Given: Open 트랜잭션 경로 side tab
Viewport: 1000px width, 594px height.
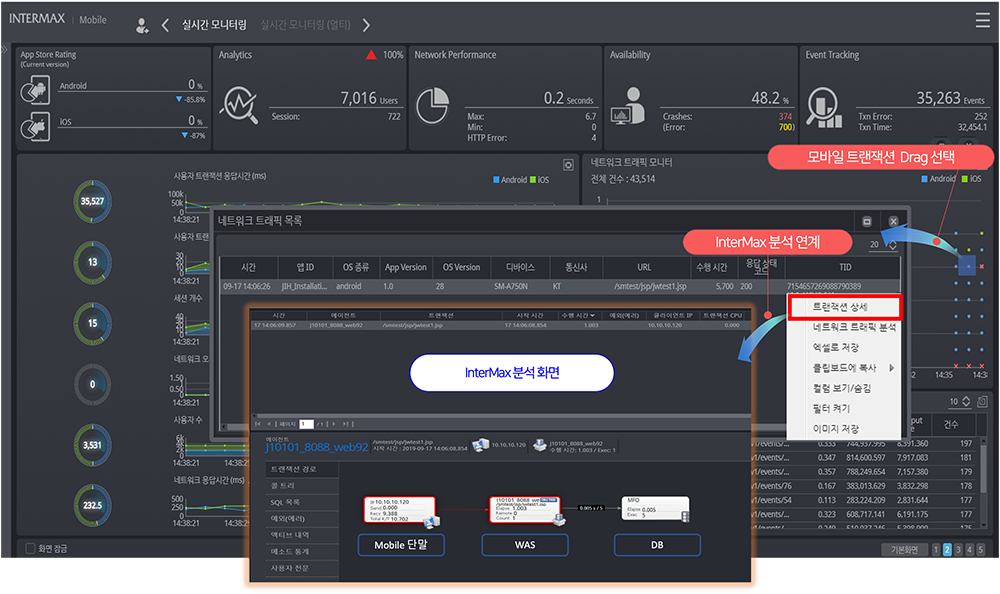Looking at the screenshot, I should coord(302,470).
